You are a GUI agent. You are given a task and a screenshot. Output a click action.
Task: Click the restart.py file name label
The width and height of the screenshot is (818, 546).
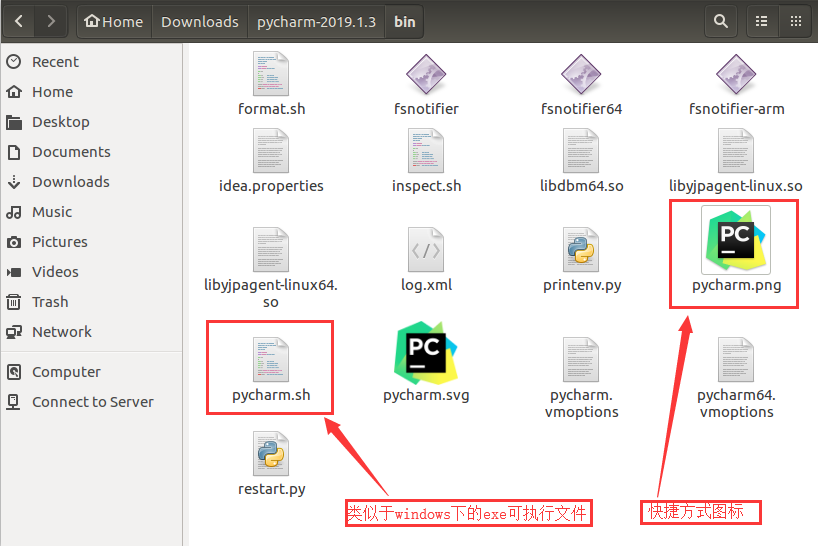click(271, 489)
